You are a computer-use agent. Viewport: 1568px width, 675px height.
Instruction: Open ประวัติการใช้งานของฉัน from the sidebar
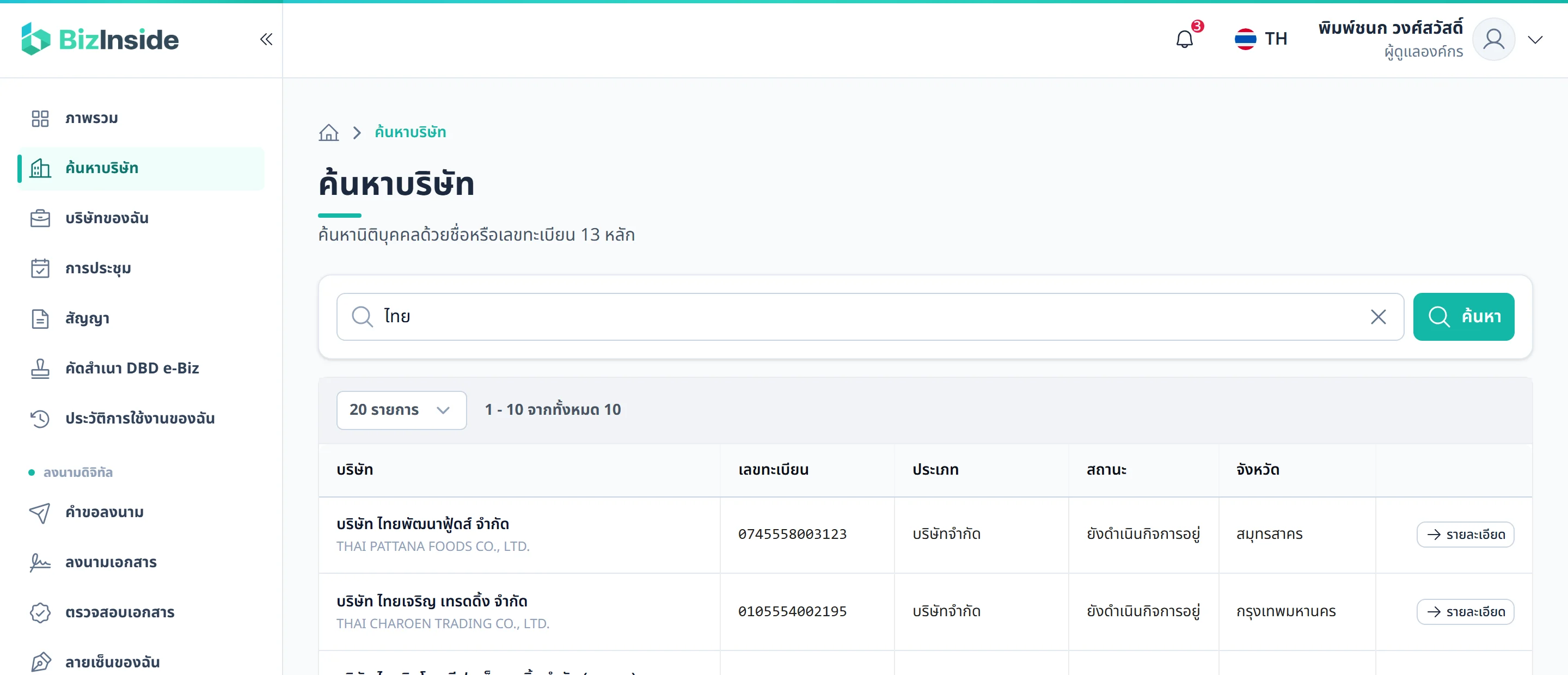pyautogui.click(x=141, y=419)
